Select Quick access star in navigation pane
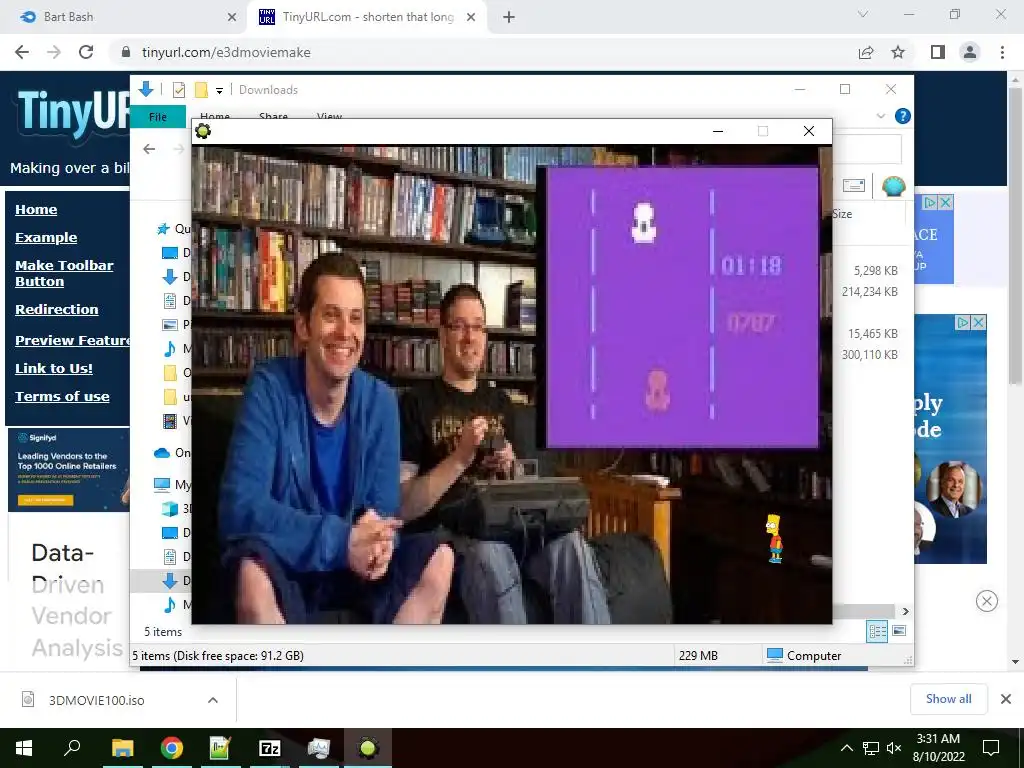Image resolution: width=1024 pixels, height=768 pixels. (x=163, y=229)
